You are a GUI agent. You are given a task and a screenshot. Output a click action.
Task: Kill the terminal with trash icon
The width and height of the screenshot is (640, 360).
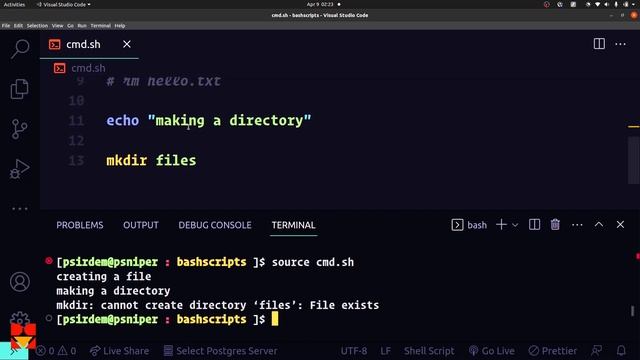point(555,224)
